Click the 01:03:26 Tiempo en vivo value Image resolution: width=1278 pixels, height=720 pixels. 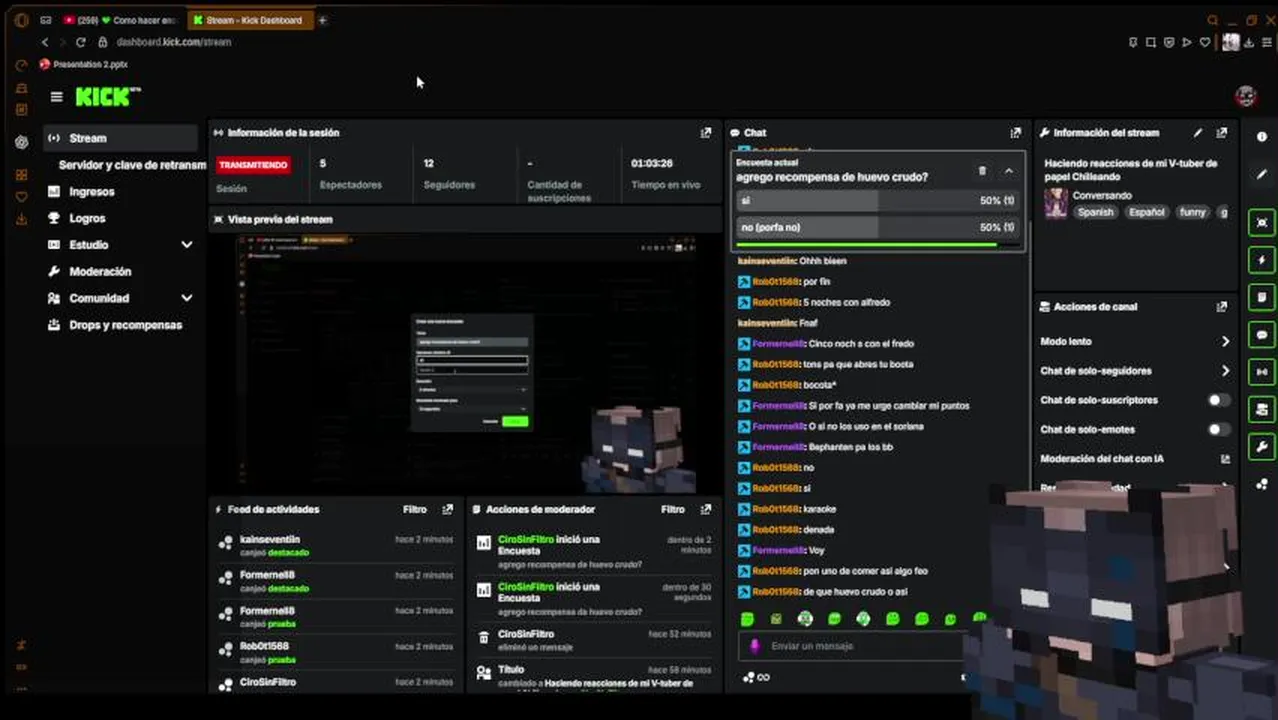coord(652,163)
